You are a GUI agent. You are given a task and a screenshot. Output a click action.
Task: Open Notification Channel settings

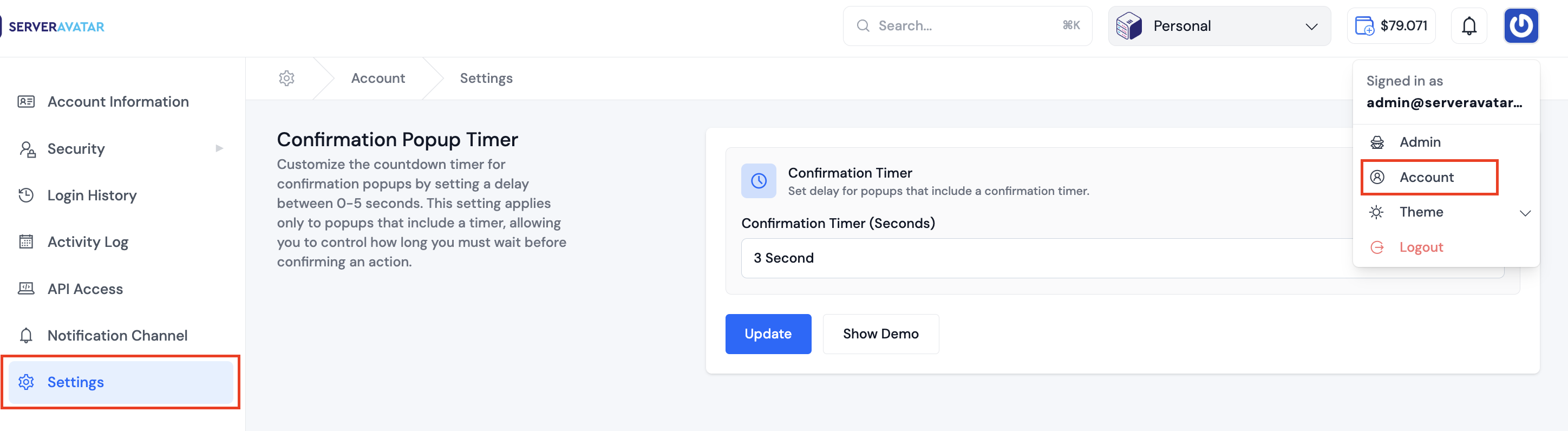pyautogui.click(x=117, y=335)
